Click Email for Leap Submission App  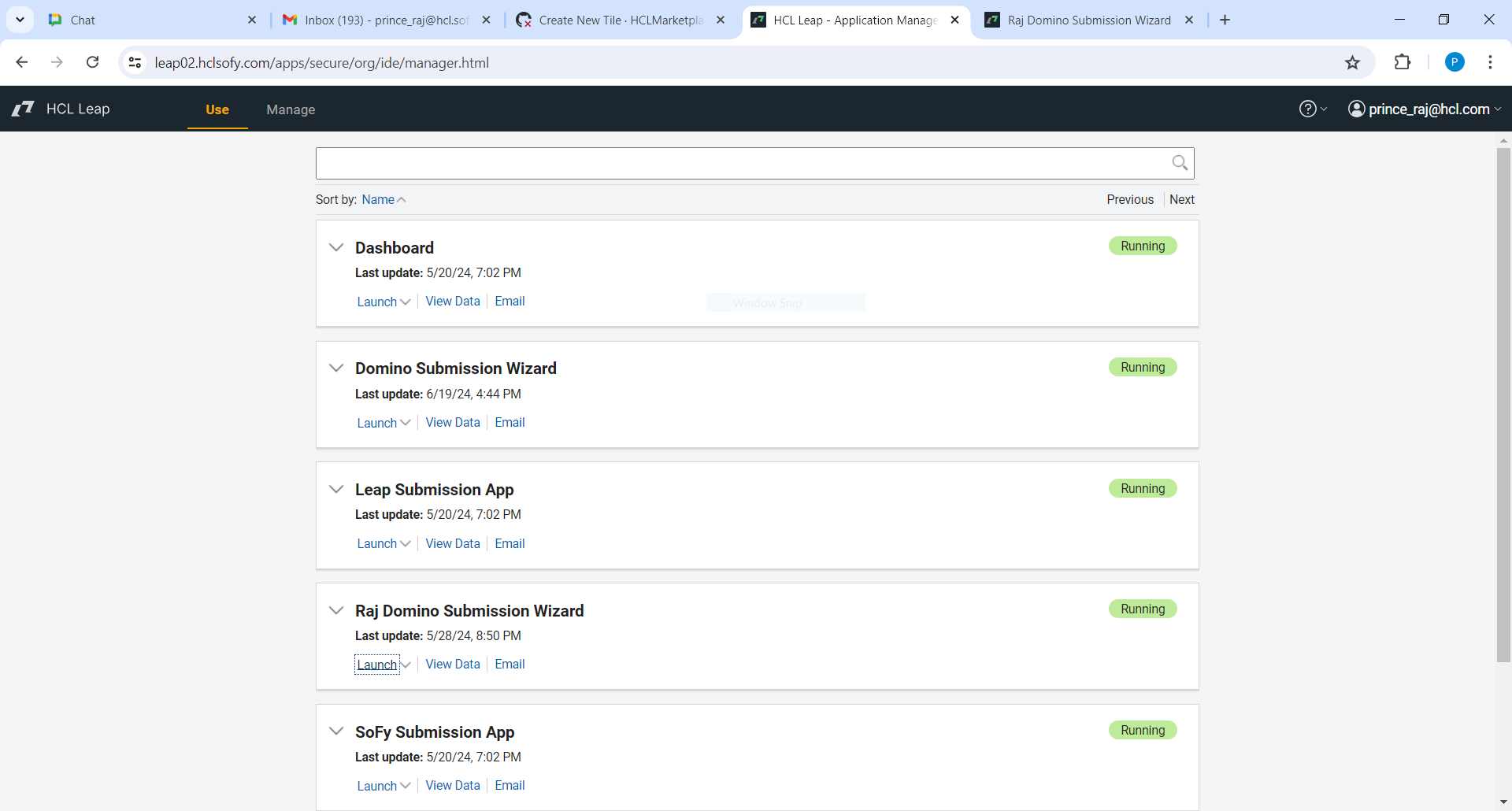[510, 543]
